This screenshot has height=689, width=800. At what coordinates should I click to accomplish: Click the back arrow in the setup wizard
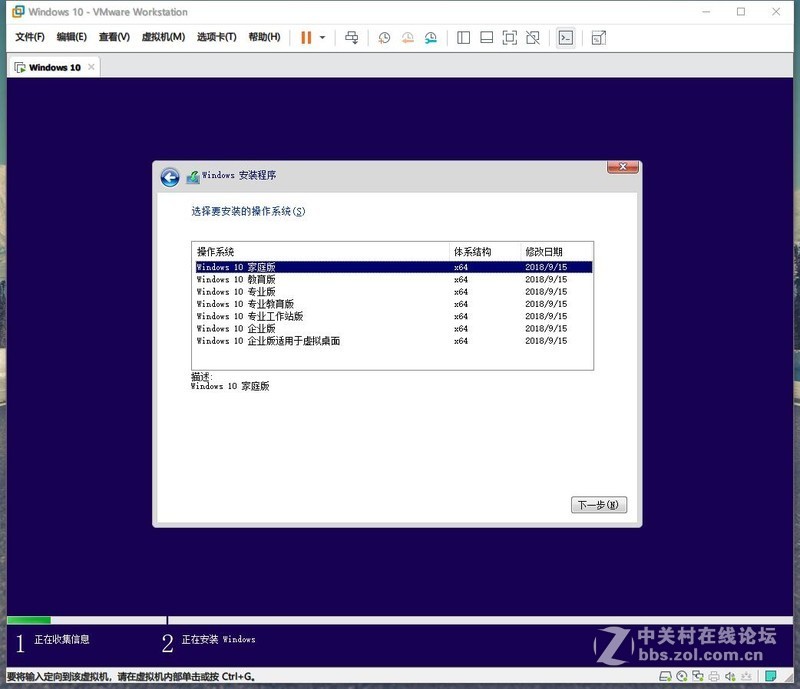coord(170,175)
